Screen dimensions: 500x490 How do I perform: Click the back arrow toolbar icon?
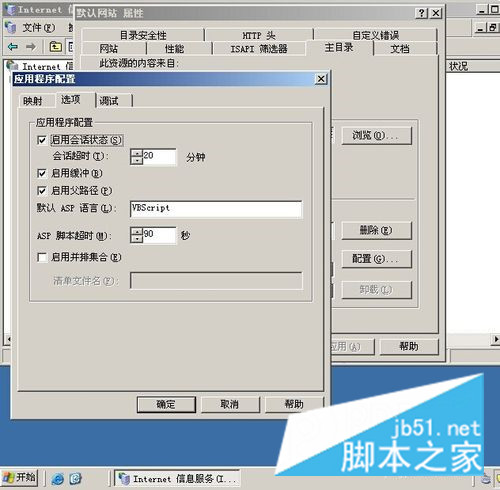click(x=13, y=46)
